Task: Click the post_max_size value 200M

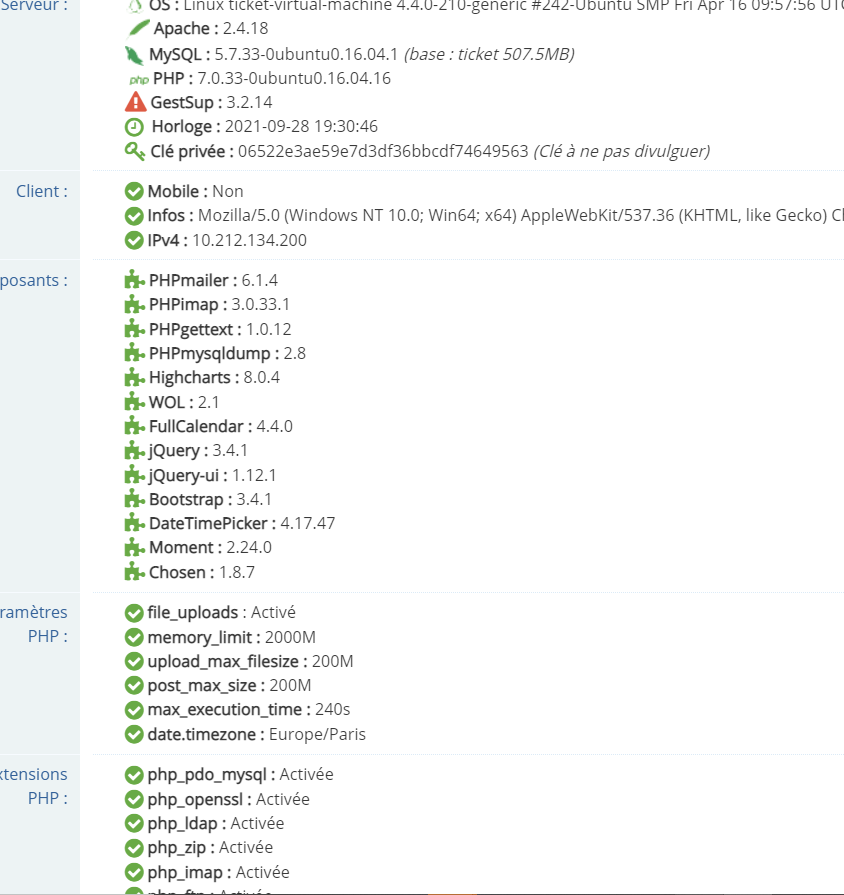Action: (290, 685)
